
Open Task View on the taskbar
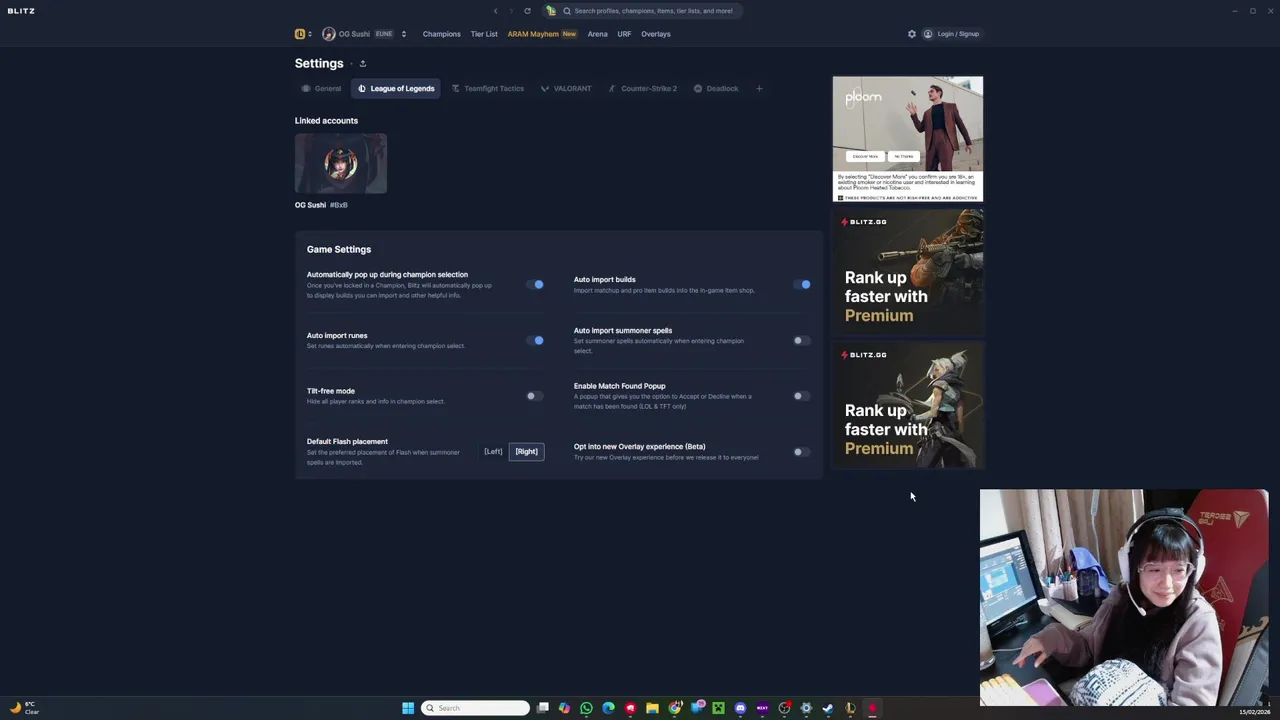543,708
